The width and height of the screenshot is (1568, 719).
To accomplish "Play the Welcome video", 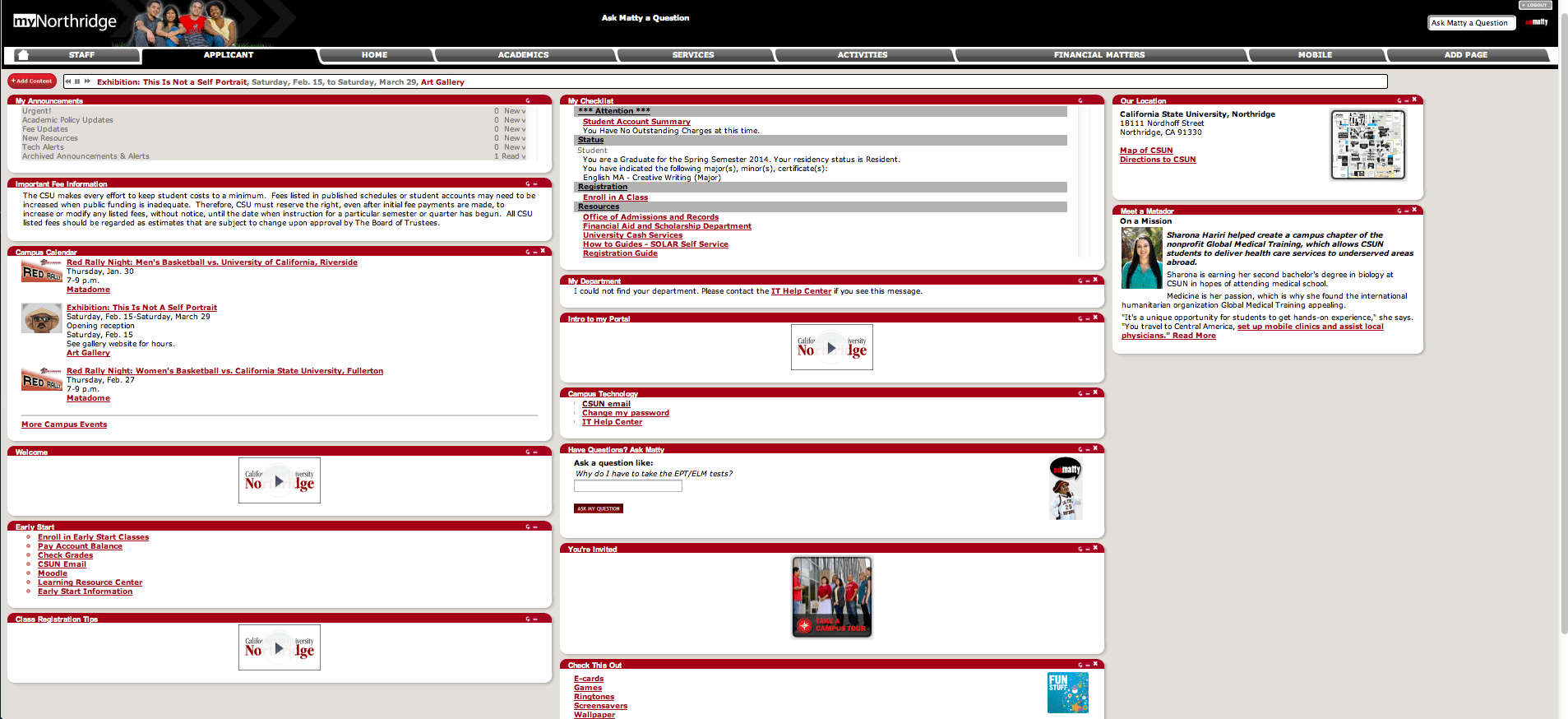I will point(280,481).
